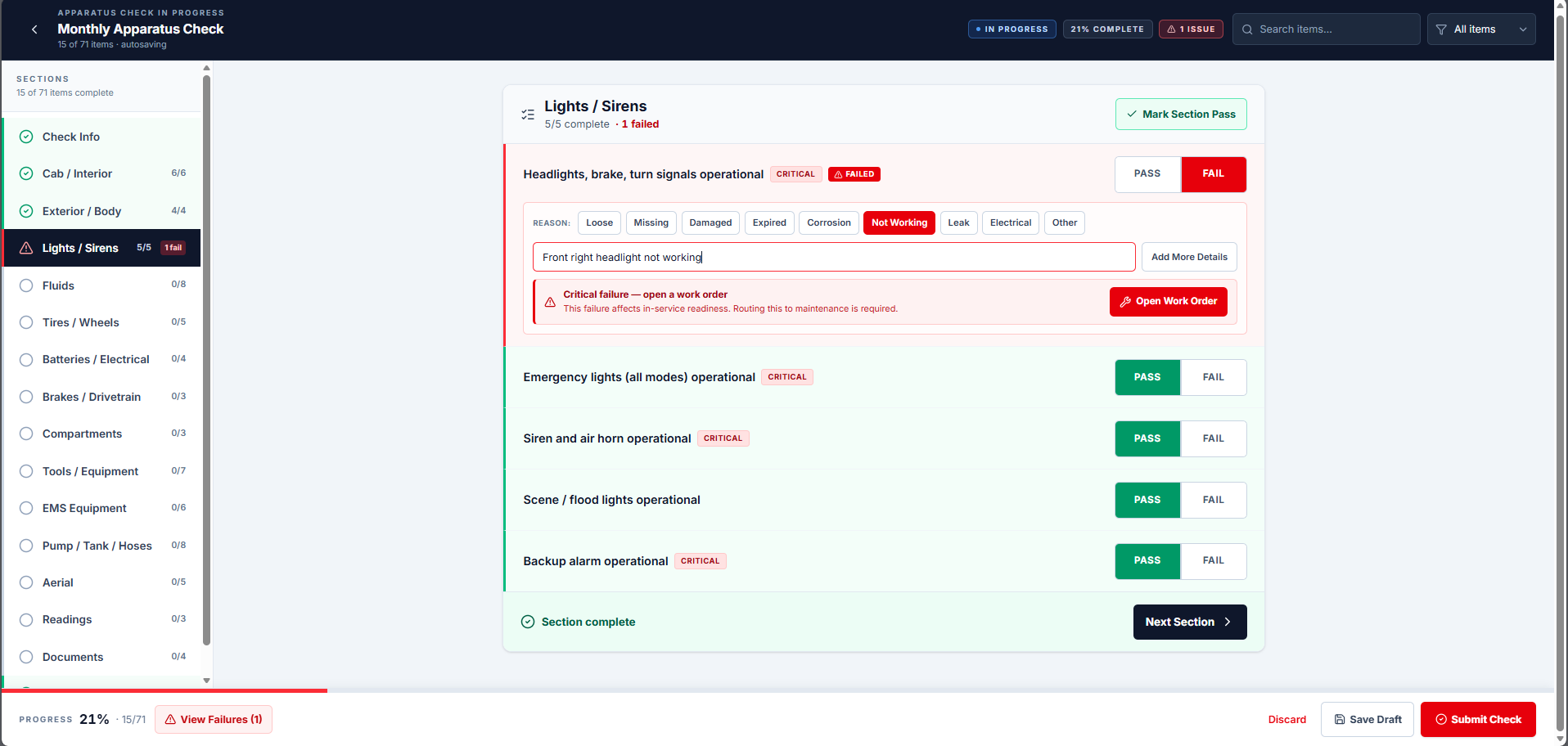Mark Backup alarm as FAIL
Screen dimensions: 1568x746
tap(1214, 561)
